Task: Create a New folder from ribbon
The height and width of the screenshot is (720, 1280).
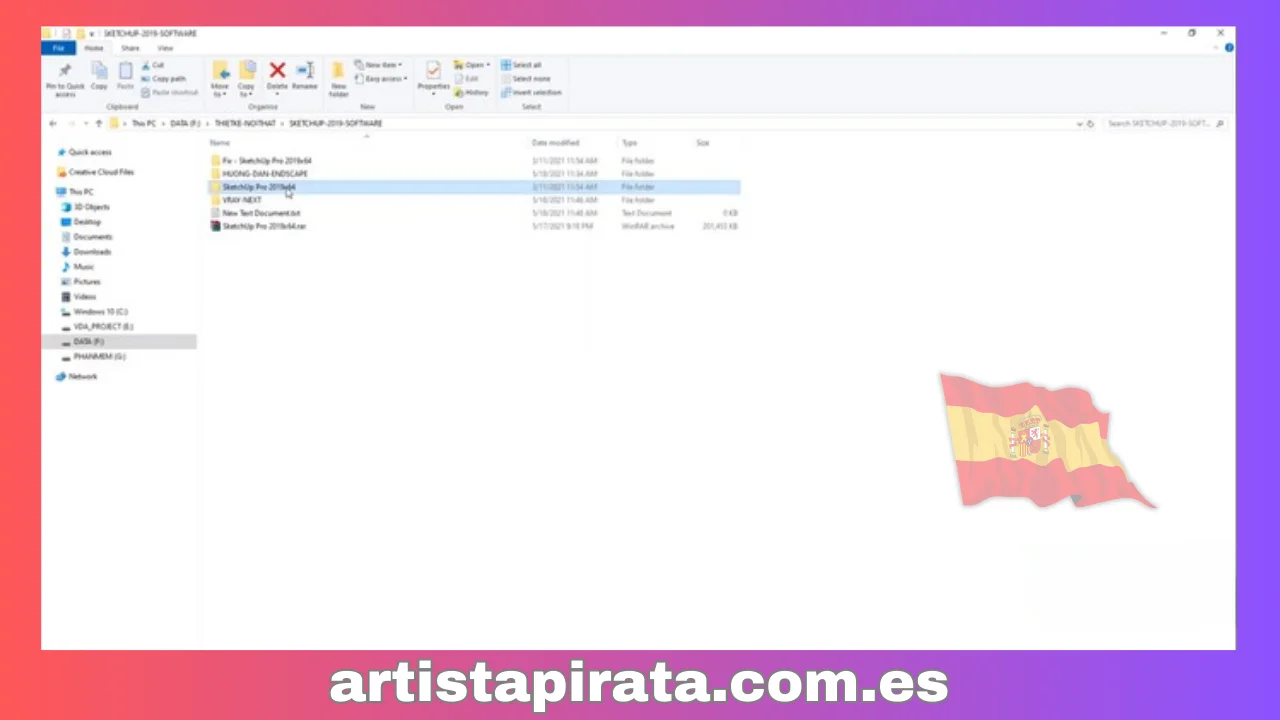Action: [x=339, y=78]
